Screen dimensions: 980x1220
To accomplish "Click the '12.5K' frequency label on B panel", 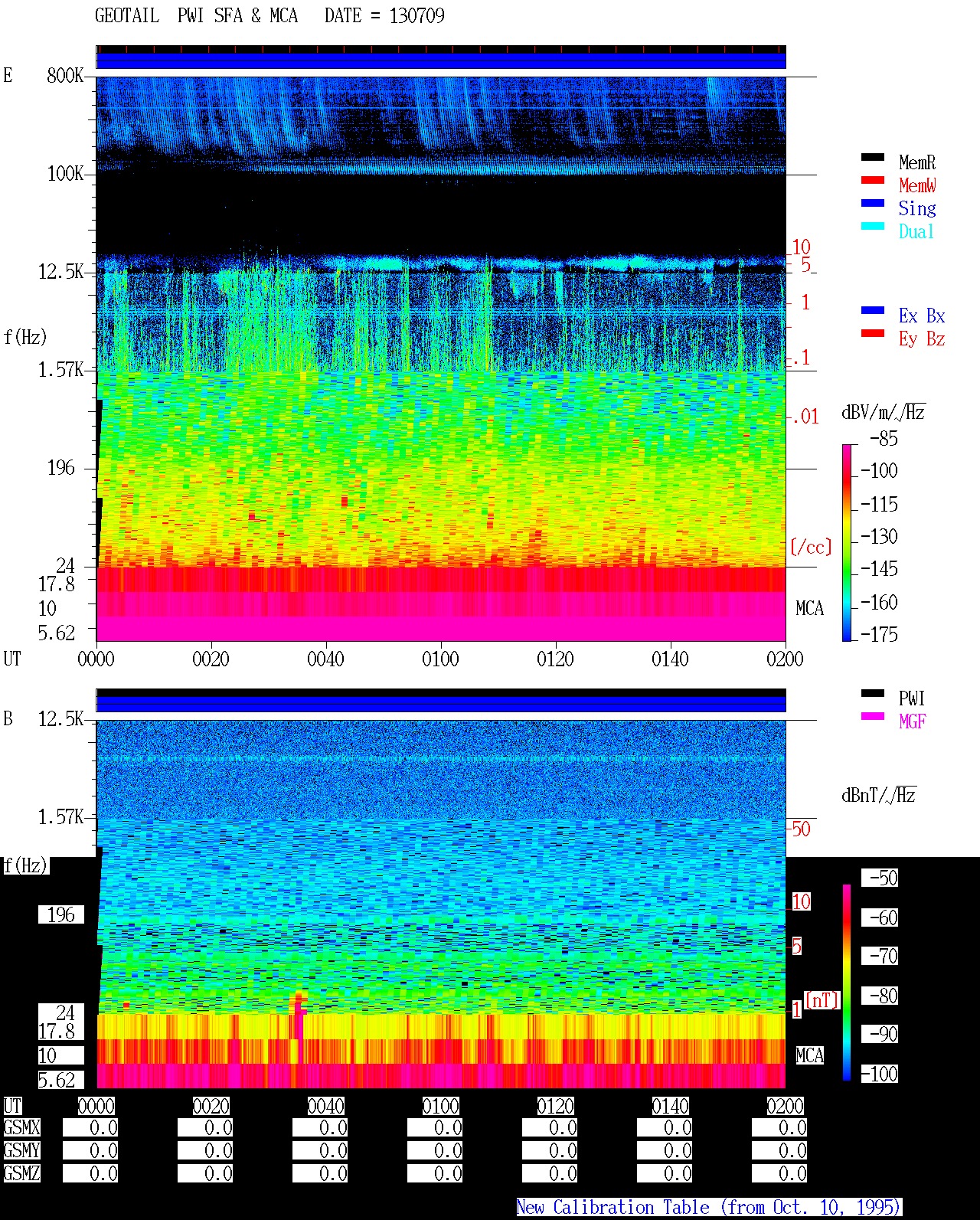I will tap(60, 718).
